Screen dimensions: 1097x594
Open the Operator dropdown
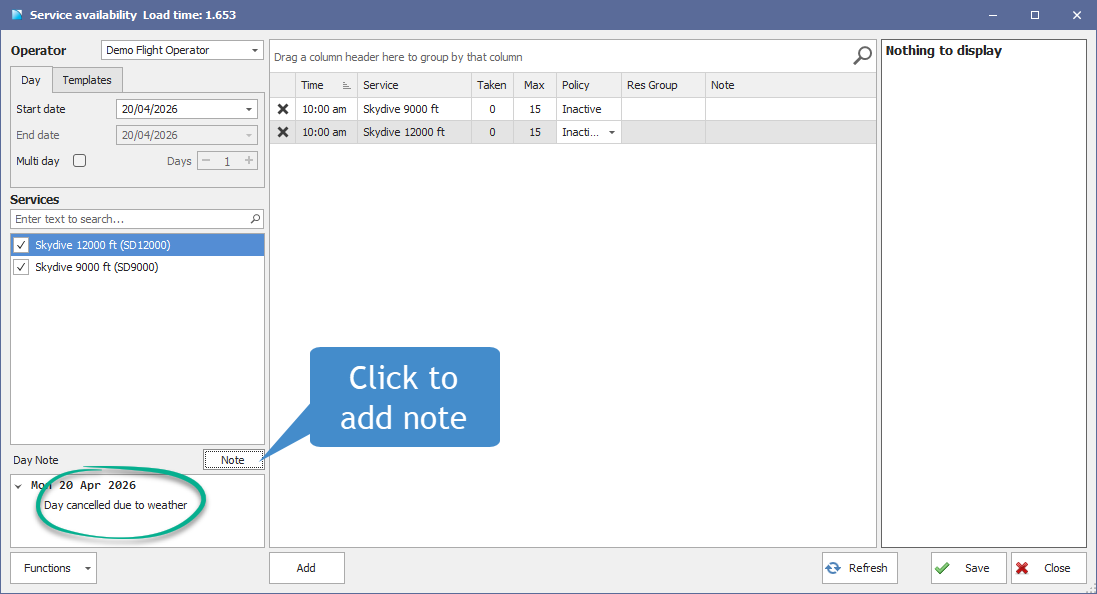pyautogui.click(x=255, y=50)
